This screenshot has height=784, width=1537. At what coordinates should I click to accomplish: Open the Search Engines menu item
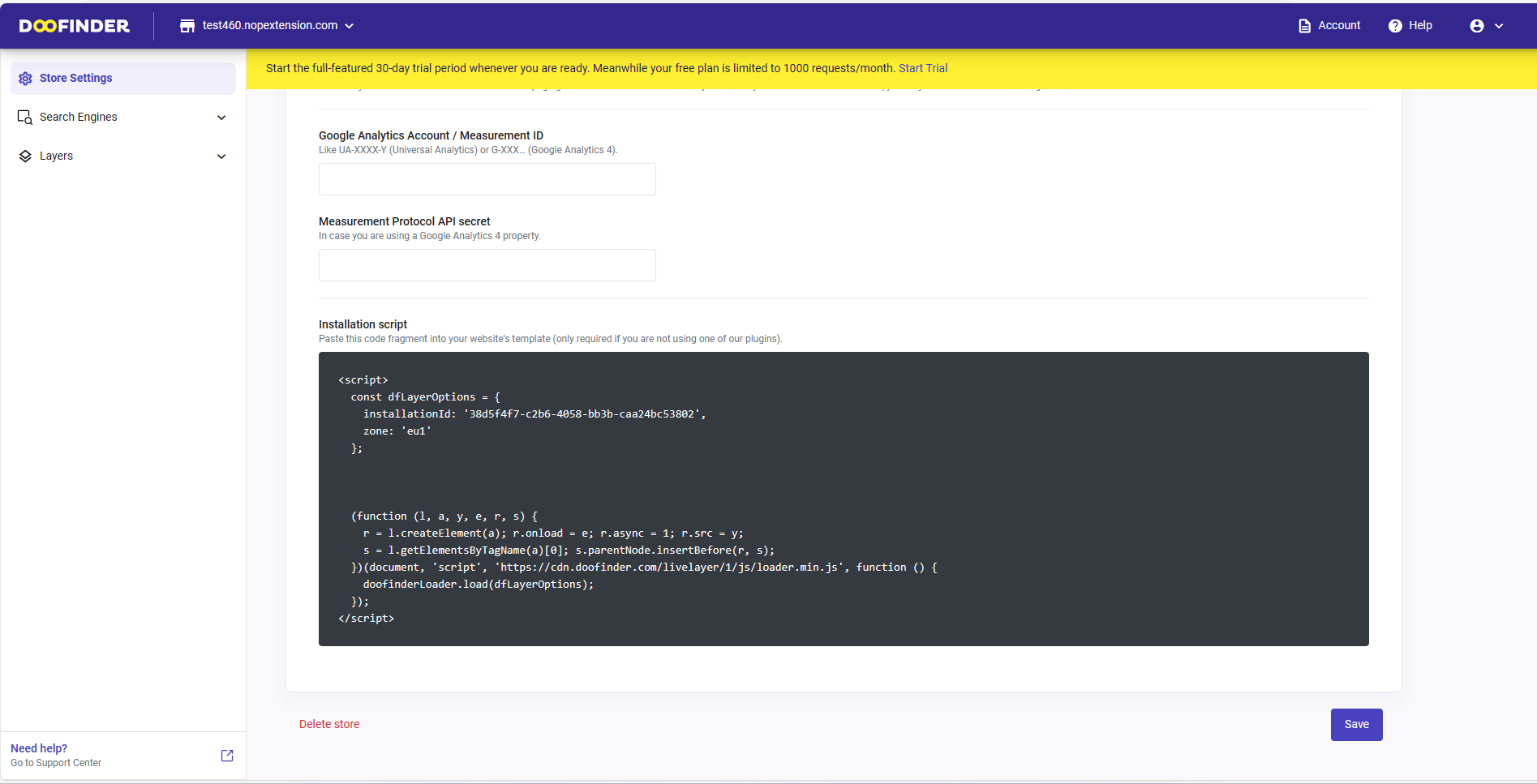click(x=123, y=118)
